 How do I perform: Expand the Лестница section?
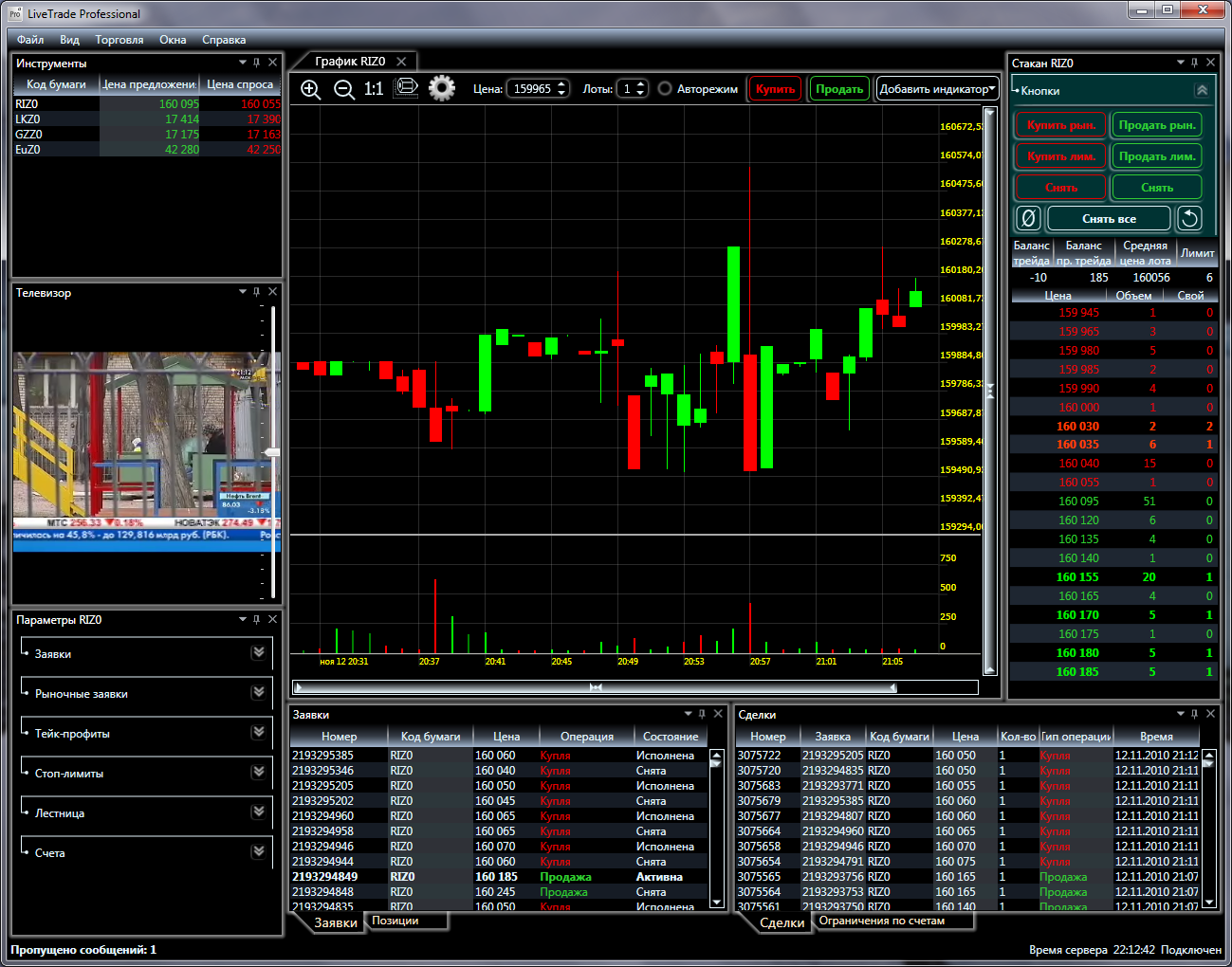tap(258, 812)
